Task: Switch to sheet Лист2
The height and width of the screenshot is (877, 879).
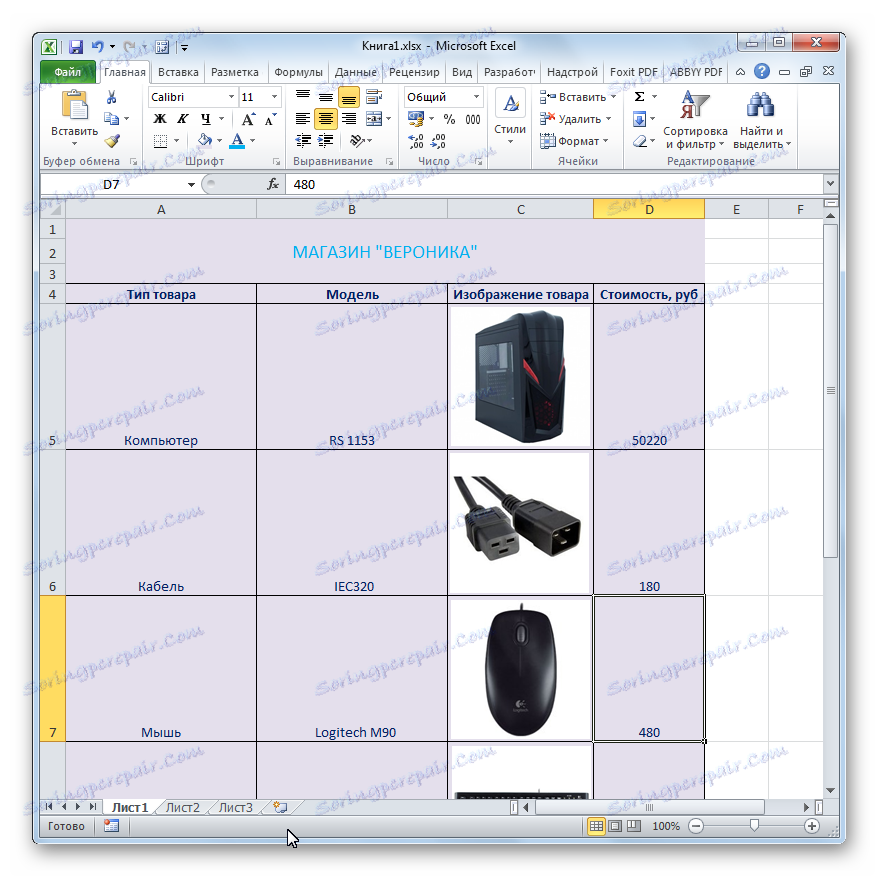Action: click(183, 807)
